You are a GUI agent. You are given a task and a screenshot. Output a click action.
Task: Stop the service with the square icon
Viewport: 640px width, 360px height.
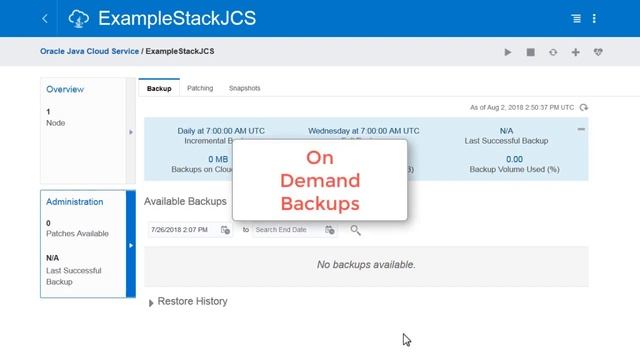click(x=531, y=52)
